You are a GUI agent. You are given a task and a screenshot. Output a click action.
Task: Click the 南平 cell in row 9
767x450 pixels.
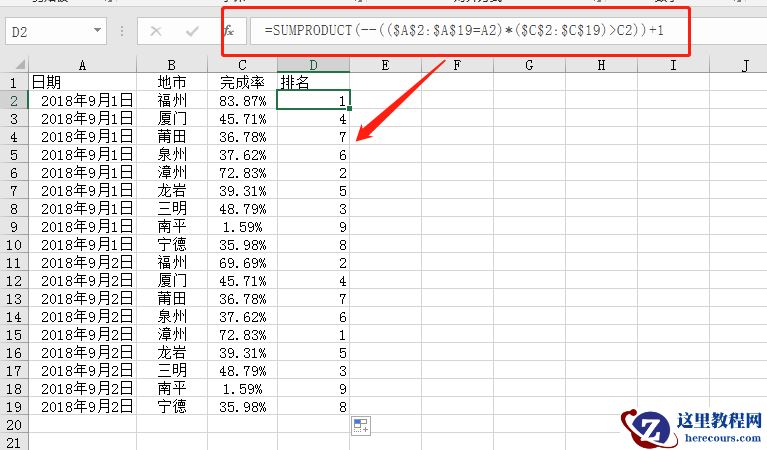[x=172, y=226]
